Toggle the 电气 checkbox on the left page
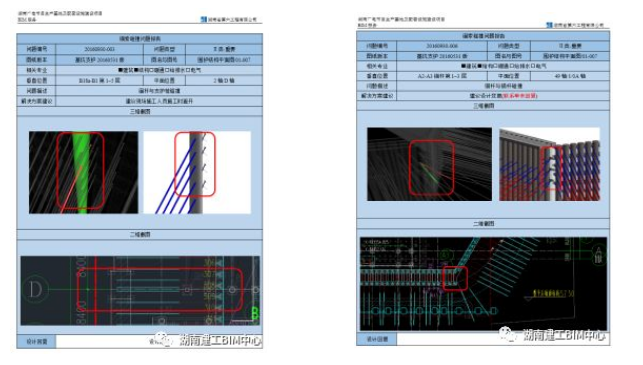The image size is (643, 365). point(188,70)
